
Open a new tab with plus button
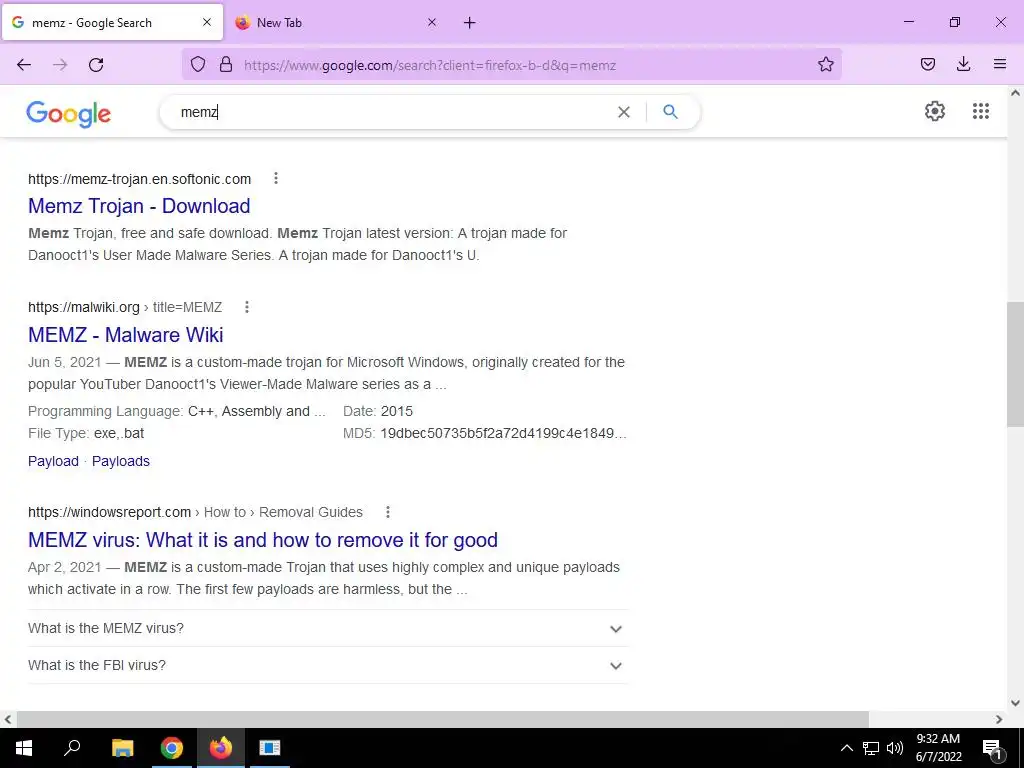point(470,23)
